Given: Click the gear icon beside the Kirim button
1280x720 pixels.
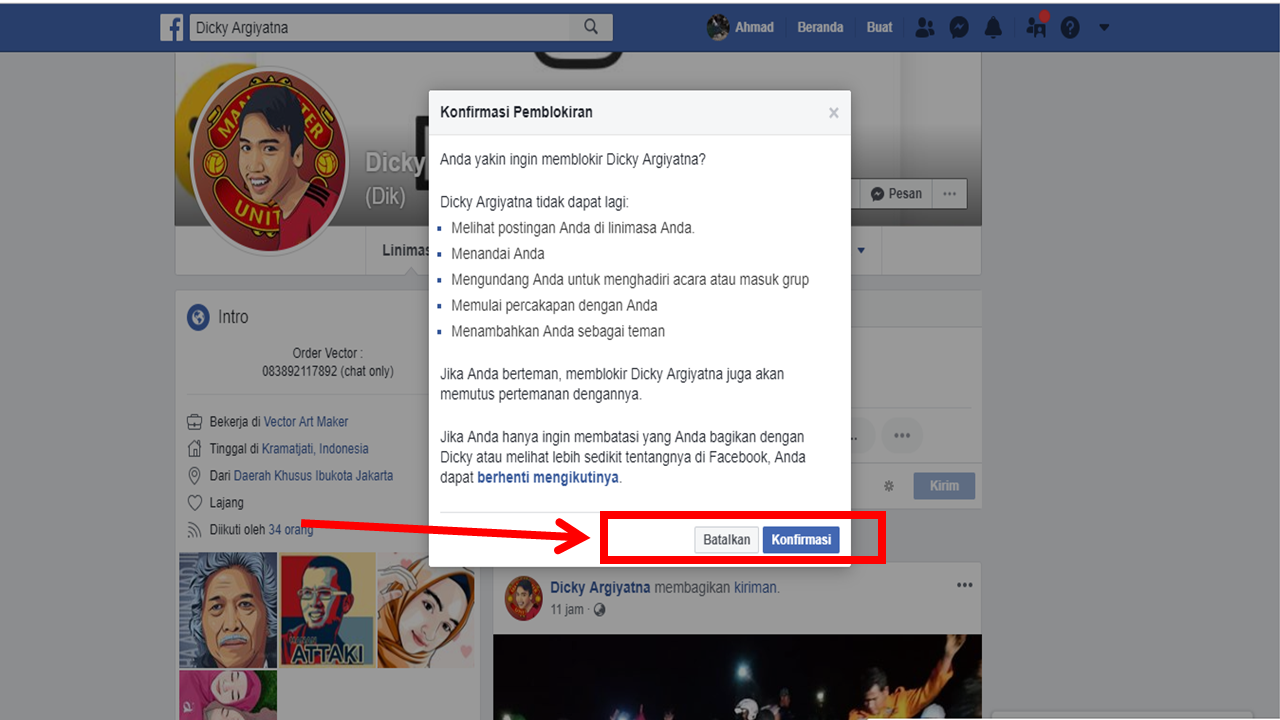Looking at the screenshot, I should point(888,484).
